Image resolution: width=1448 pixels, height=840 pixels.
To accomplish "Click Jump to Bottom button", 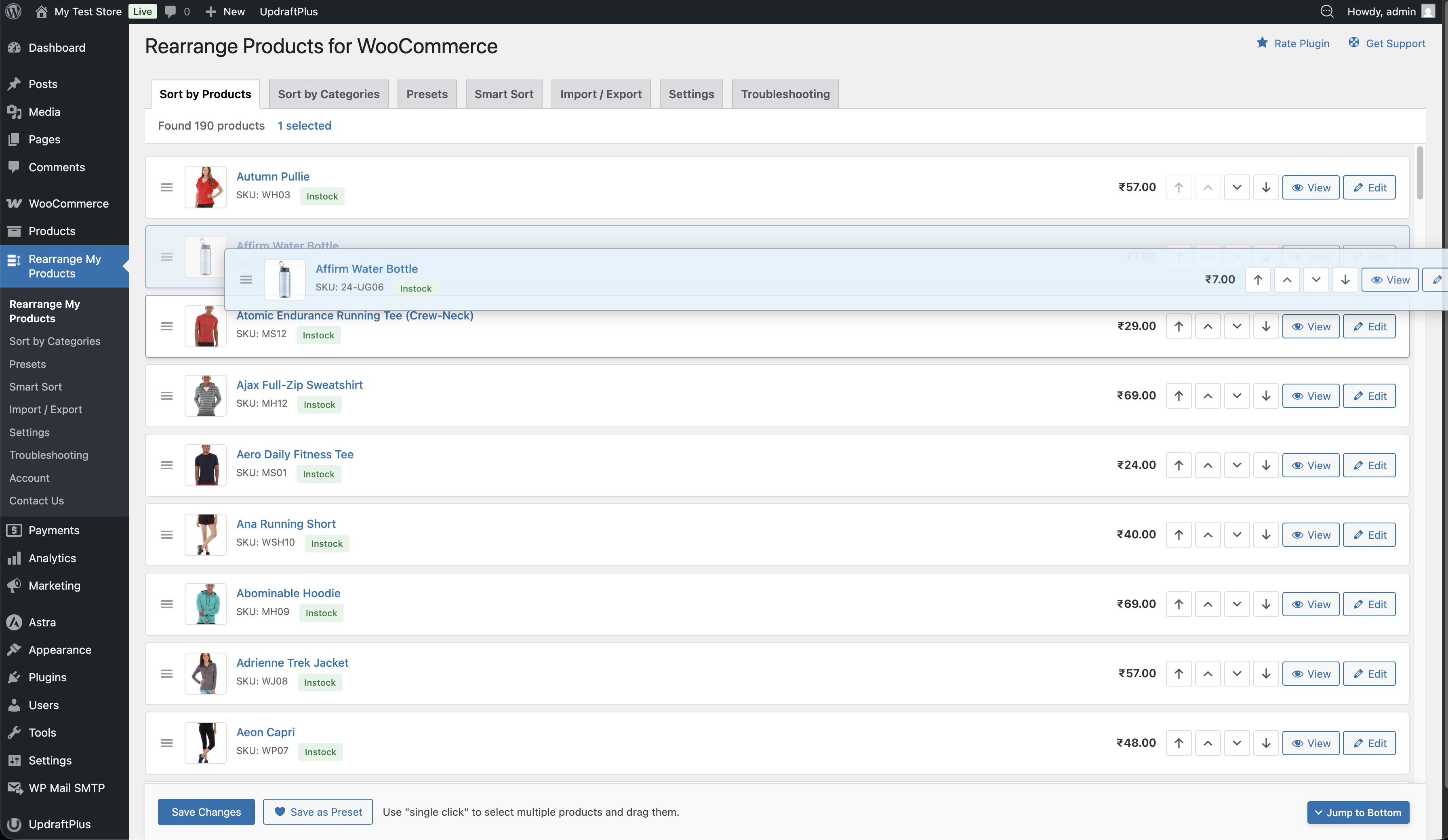I will click(1358, 813).
